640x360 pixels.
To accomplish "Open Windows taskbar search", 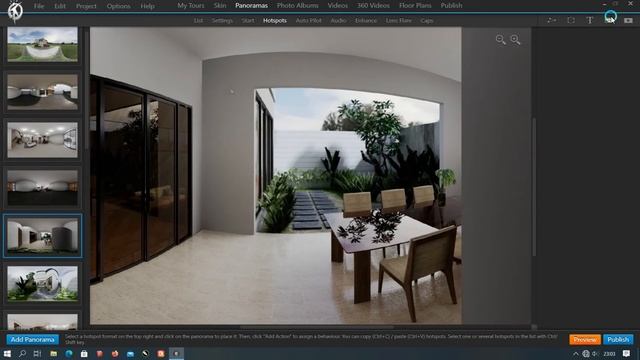I will (x=22, y=353).
